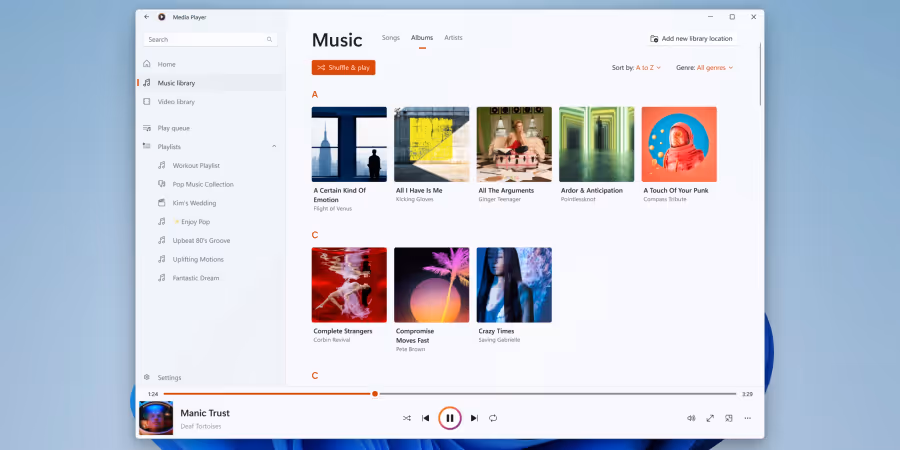The height and width of the screenshot is (450, 900).
Task: Open more options ellipsis menu
Action: (x=747, y=418)
